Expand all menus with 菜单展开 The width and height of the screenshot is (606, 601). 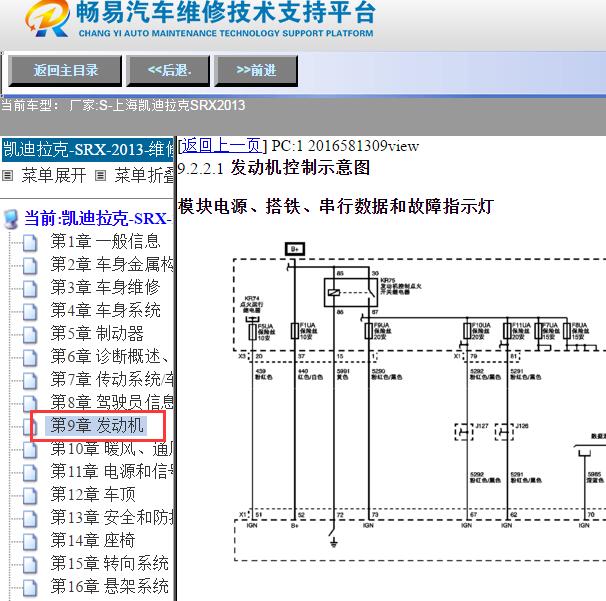click(54, 175)
